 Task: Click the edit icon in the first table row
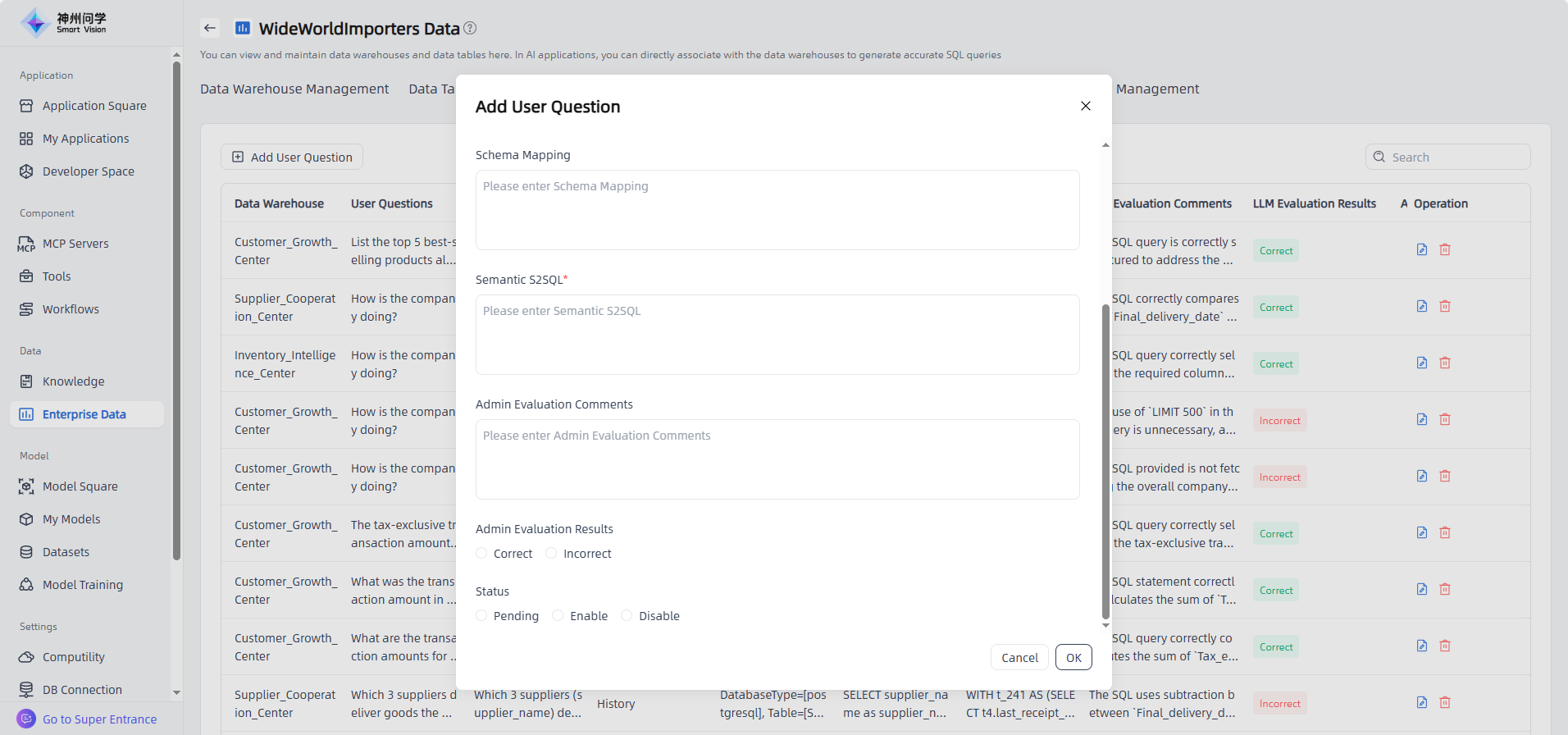click(x=1422, y=249)
